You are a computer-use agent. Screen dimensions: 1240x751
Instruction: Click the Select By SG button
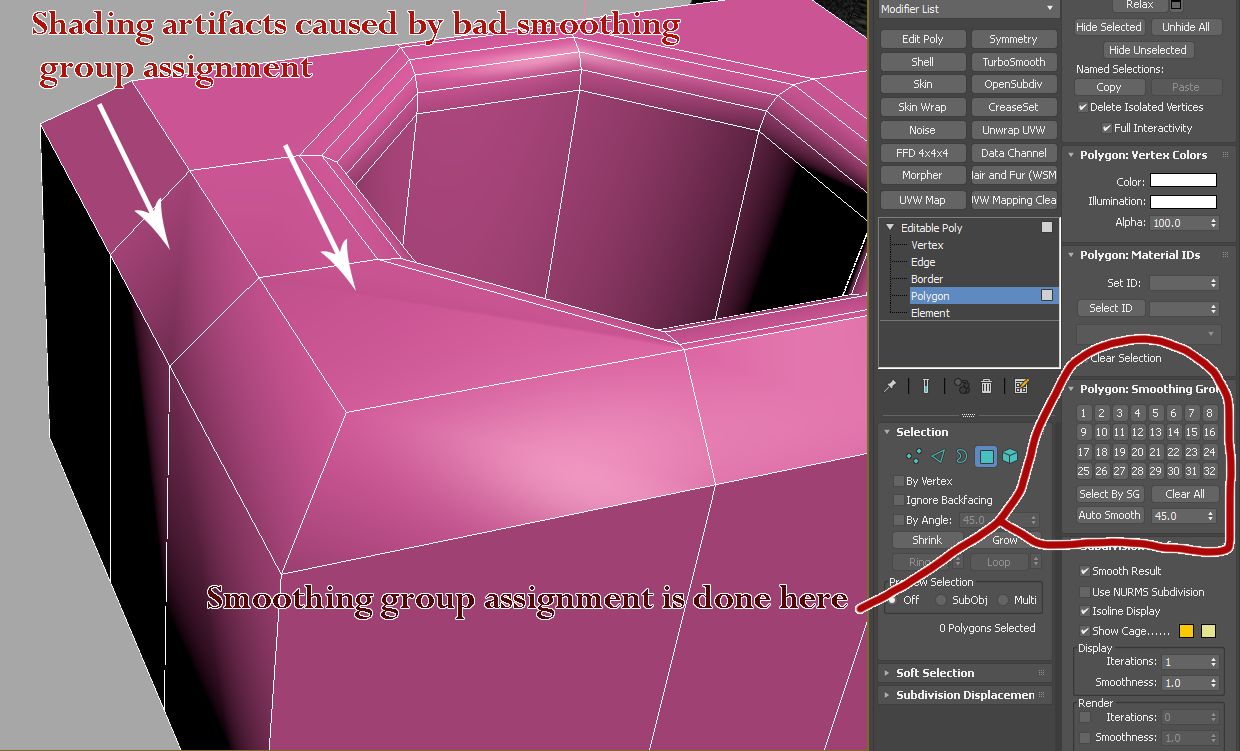pyautogui.click(x=1109, y=494)
